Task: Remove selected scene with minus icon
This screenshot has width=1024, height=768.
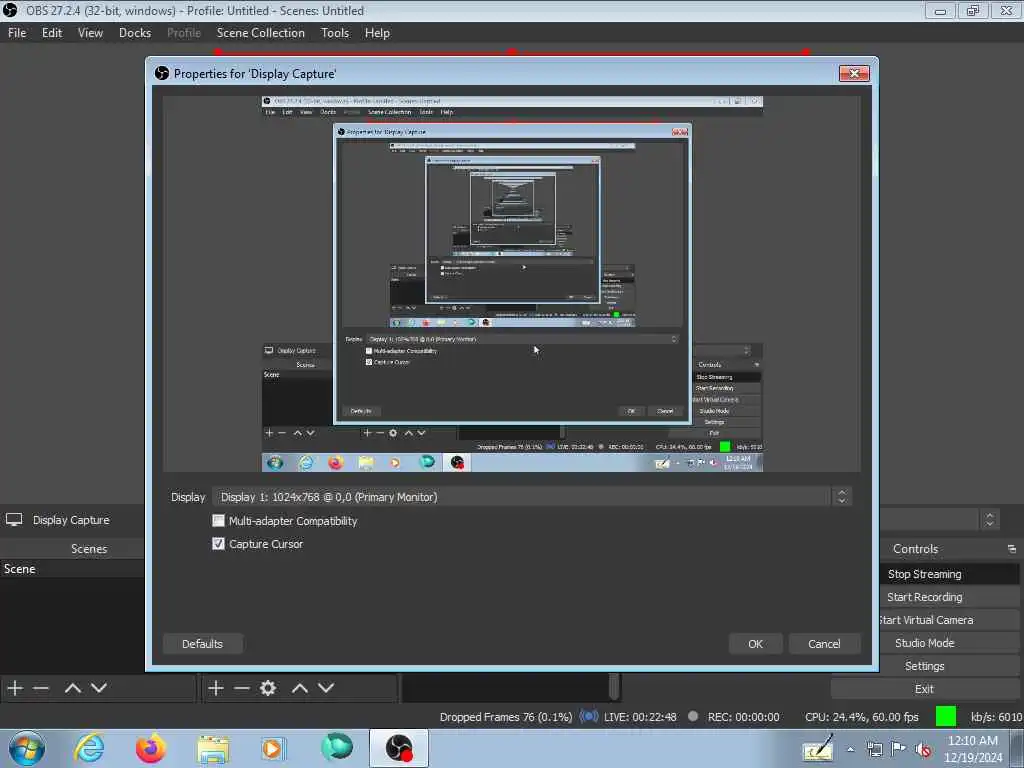Action: 40,688
